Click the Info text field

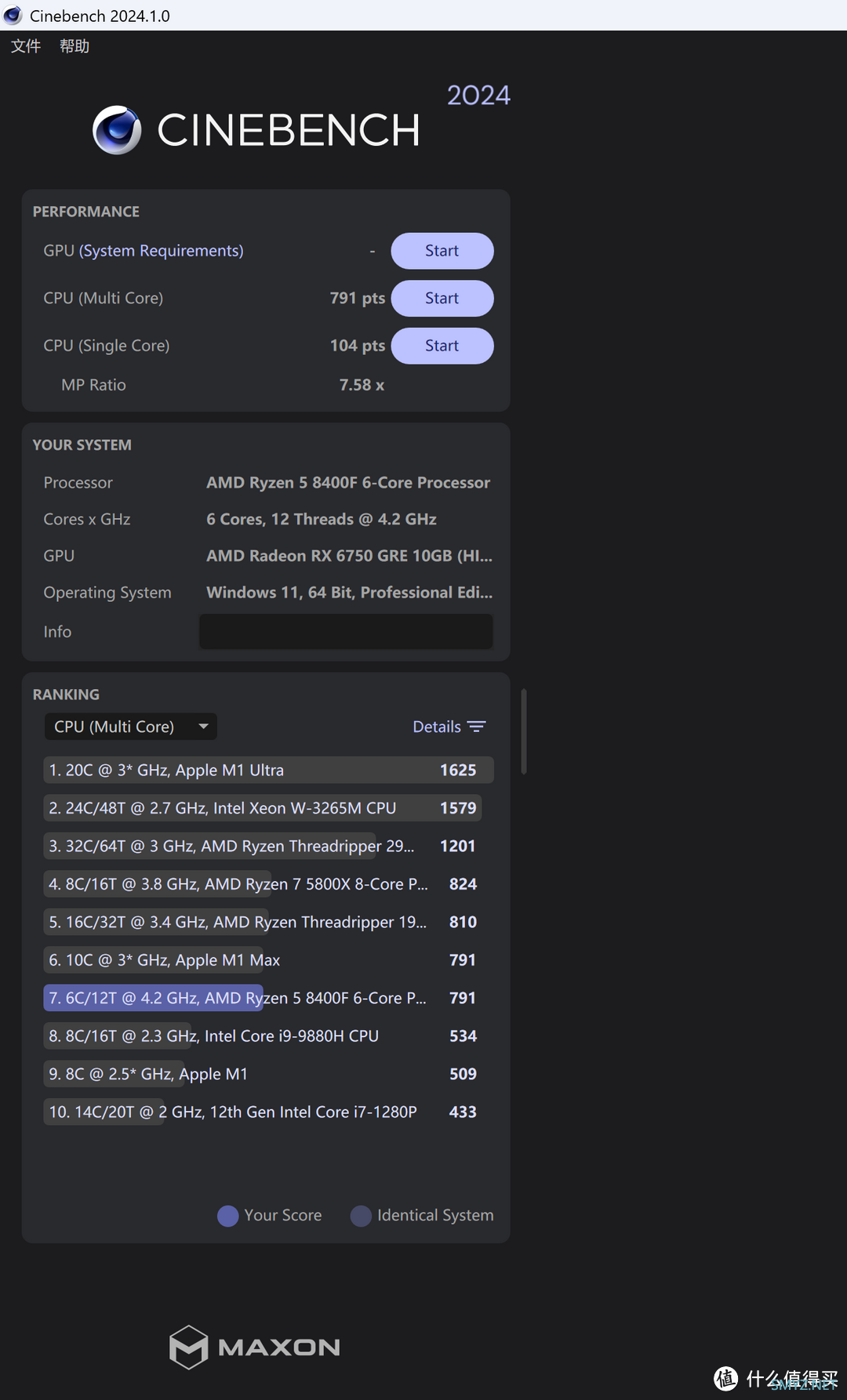coord(345,632)
